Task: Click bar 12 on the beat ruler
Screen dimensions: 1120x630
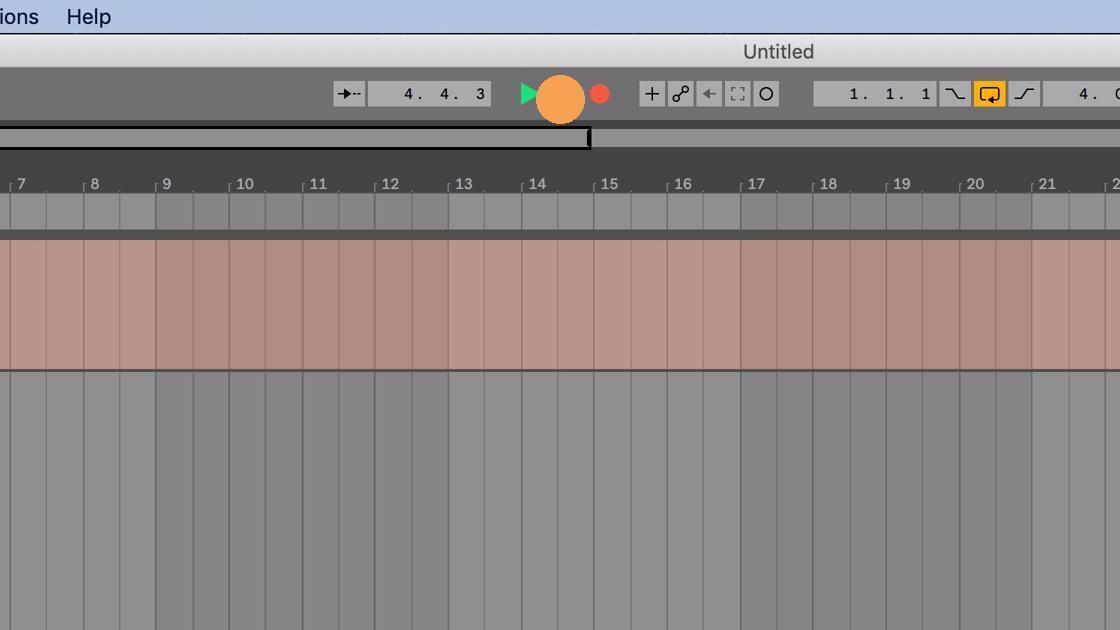Action: point(390,184)
